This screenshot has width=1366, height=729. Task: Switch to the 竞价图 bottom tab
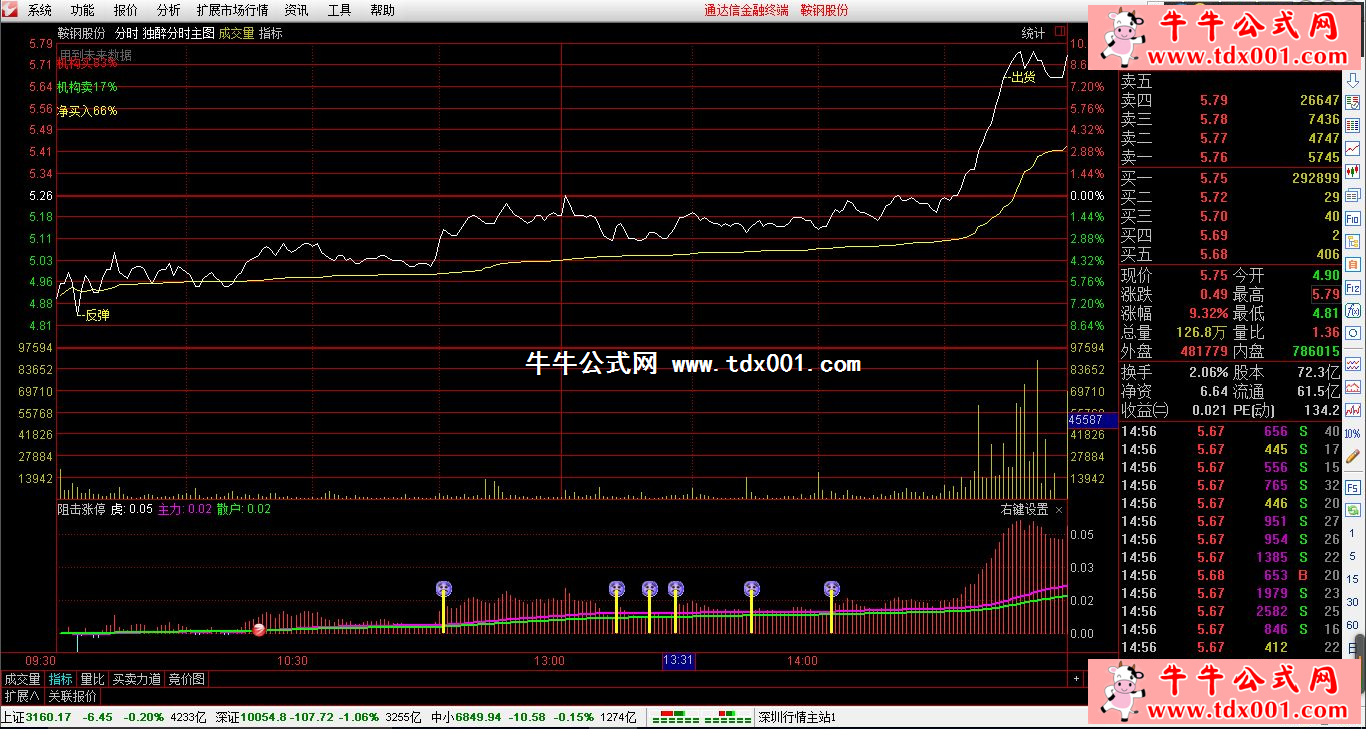(x=186, y=679)
